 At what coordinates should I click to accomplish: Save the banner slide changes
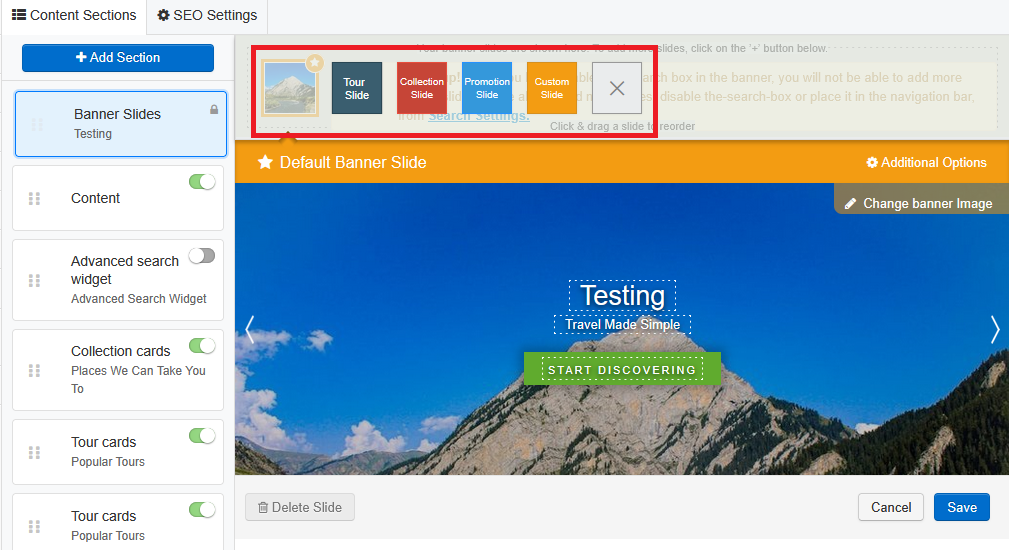coord(961,507)
